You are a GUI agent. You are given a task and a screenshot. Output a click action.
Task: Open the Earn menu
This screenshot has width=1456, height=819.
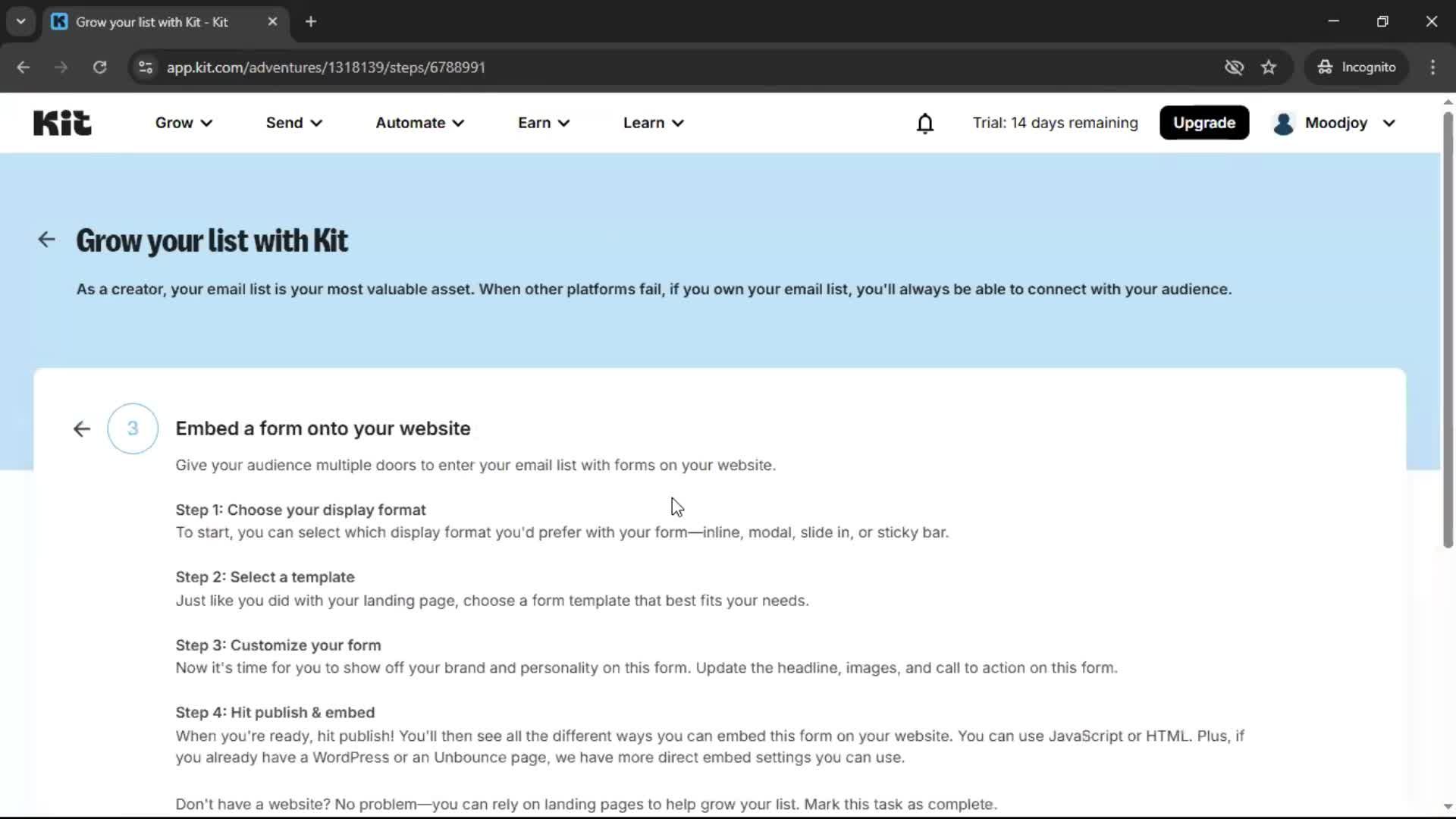tap(543, 122)
